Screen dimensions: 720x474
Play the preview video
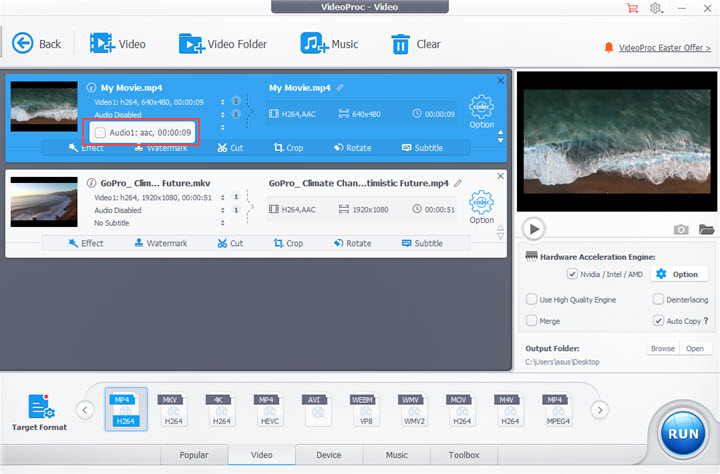(x=534, y=229)
